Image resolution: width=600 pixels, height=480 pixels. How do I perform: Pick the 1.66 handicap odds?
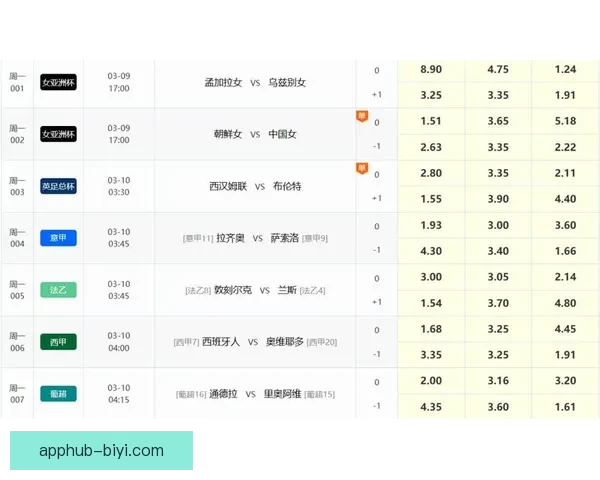coord(565,251)
